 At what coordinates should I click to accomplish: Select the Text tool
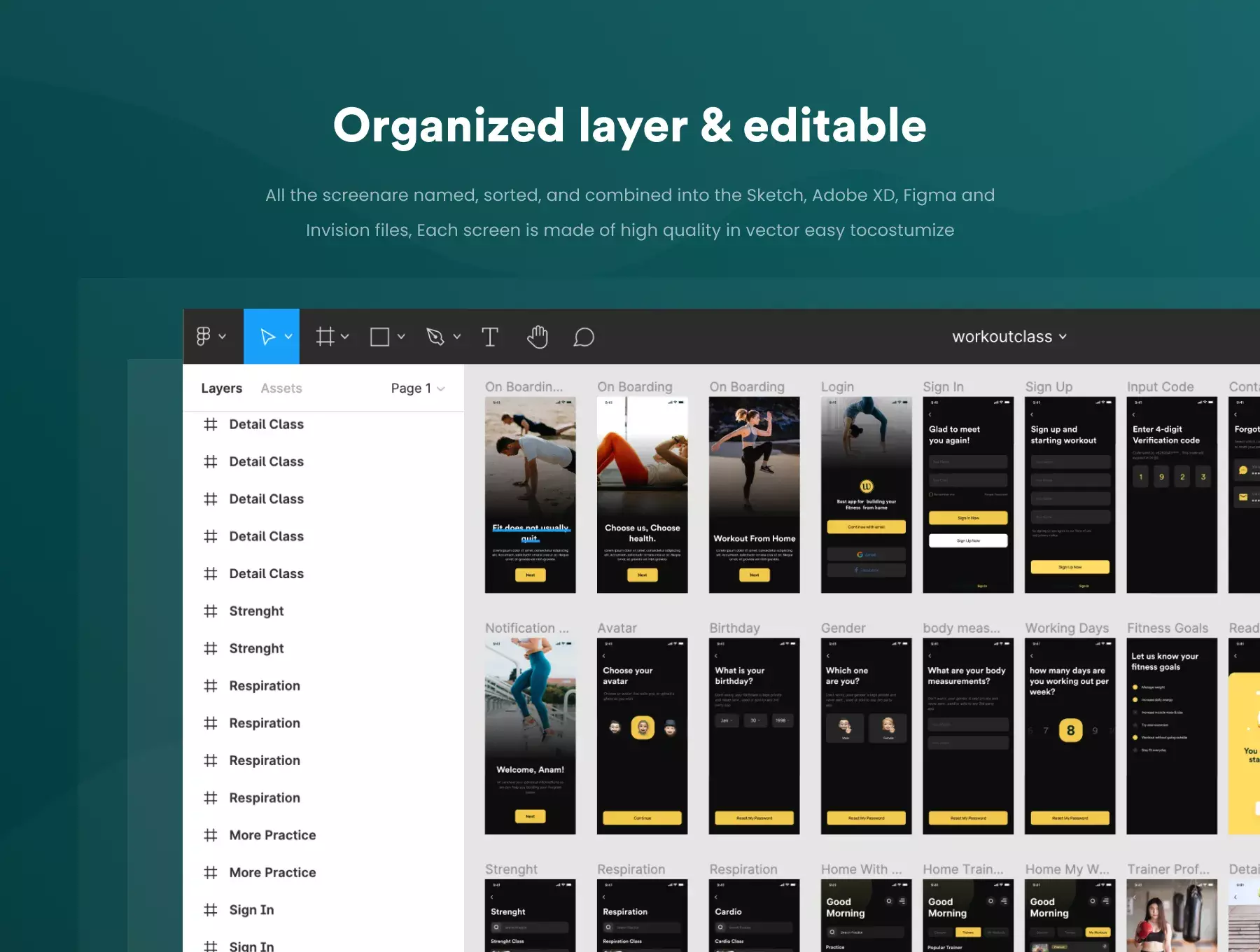tap(490, 337)
